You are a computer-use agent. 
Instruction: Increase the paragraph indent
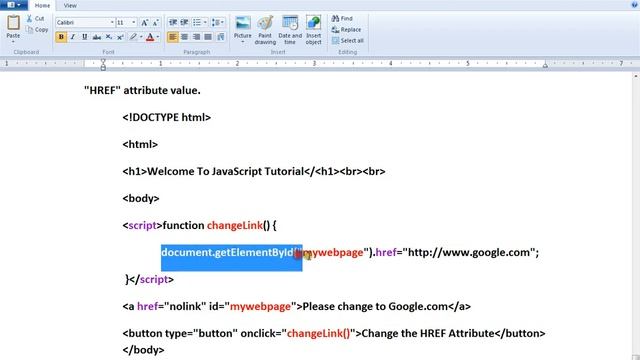(x=184, y=22)
